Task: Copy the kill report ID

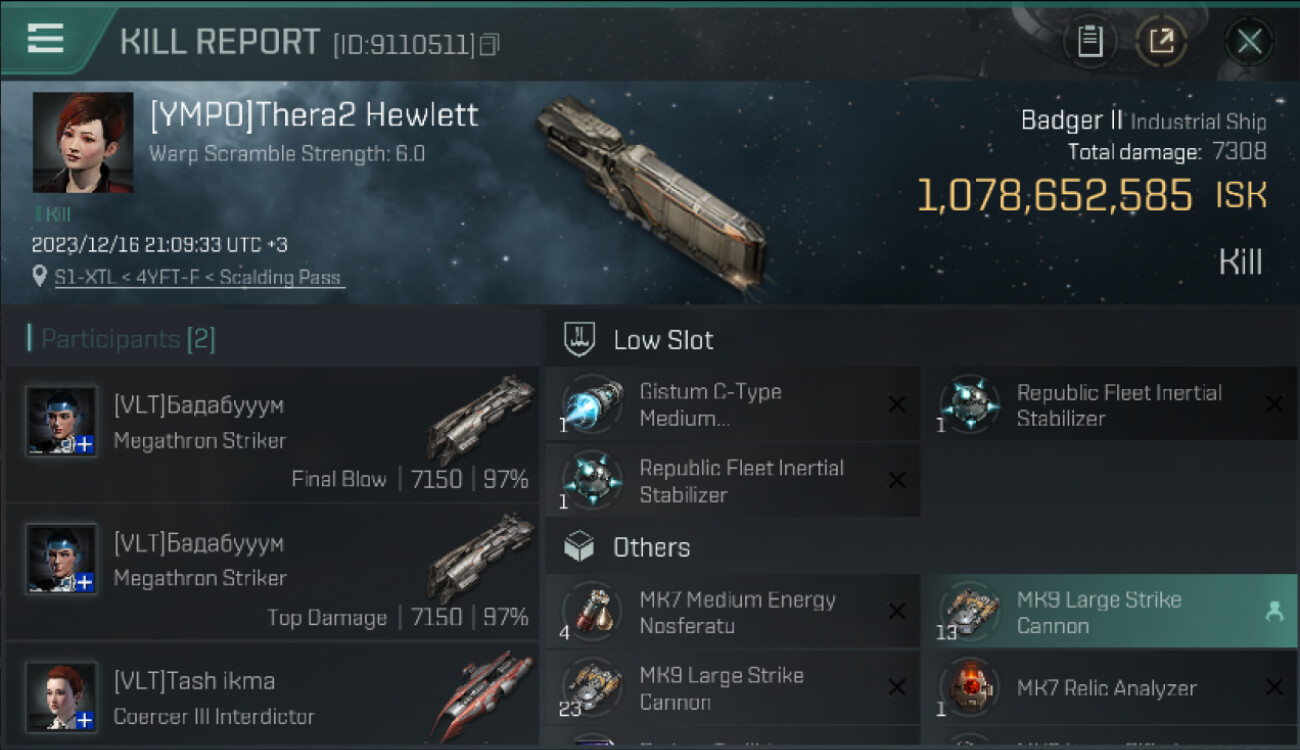Action: [x=489, y=44]
